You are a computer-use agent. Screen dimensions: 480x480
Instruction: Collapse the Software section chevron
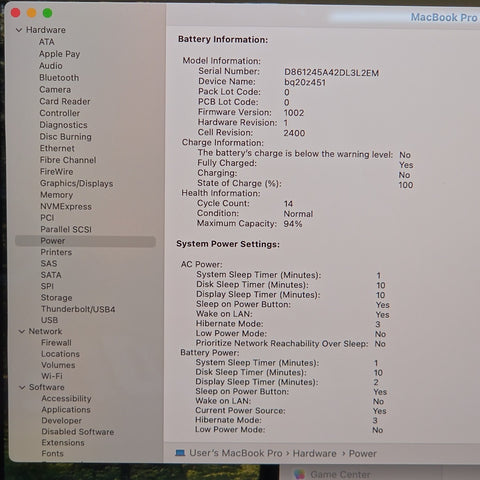[x=22, y=387]
